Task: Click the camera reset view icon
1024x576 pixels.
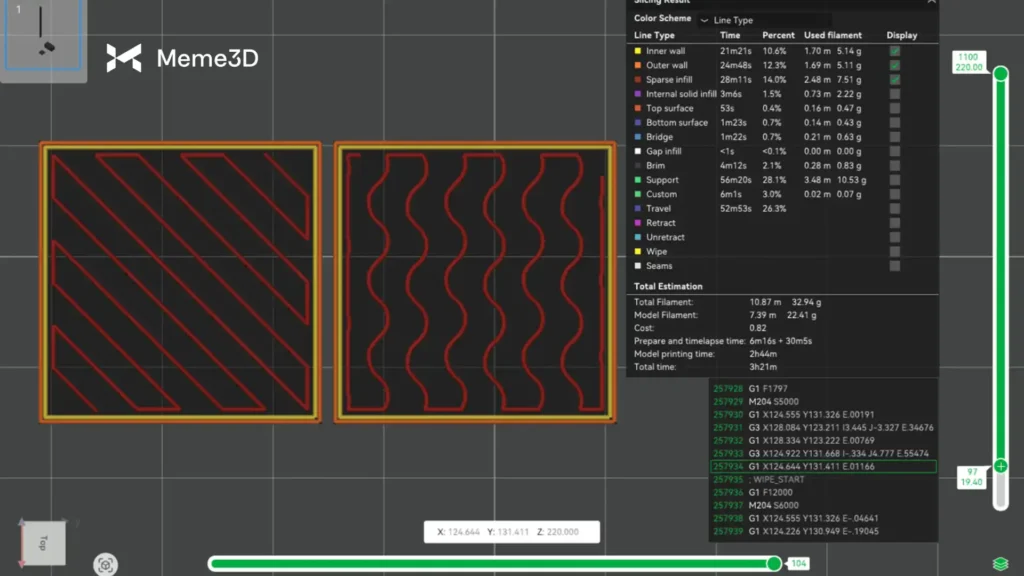Action: pos(105,565)
